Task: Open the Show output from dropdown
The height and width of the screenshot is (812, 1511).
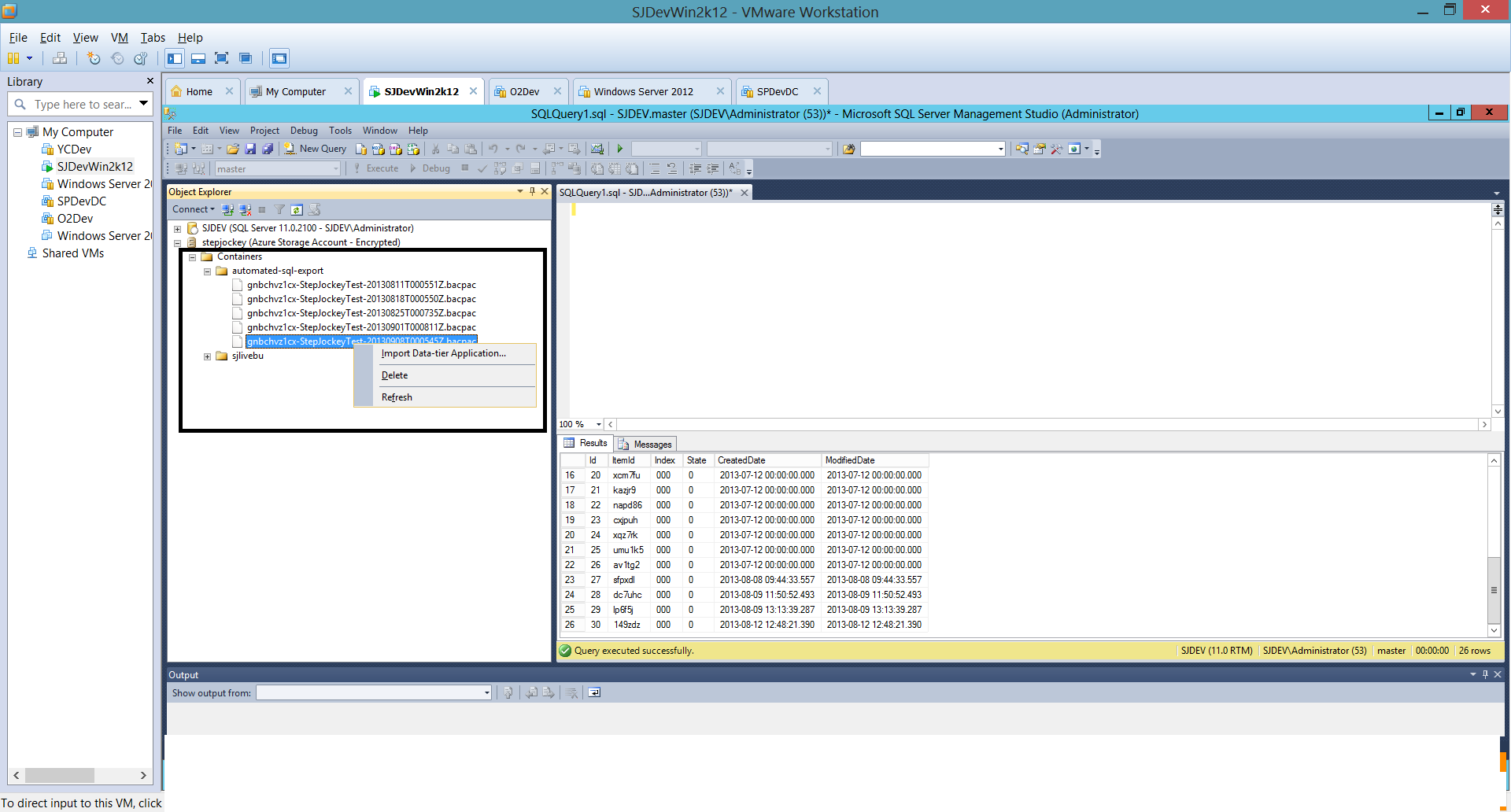Action: (x=486, y=692)
